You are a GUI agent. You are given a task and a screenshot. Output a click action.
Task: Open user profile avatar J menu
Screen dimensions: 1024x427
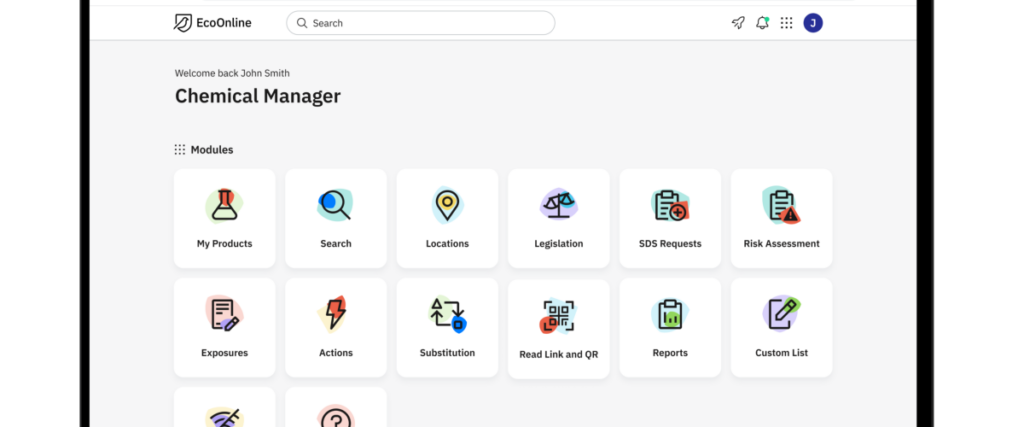coord(813,23)
